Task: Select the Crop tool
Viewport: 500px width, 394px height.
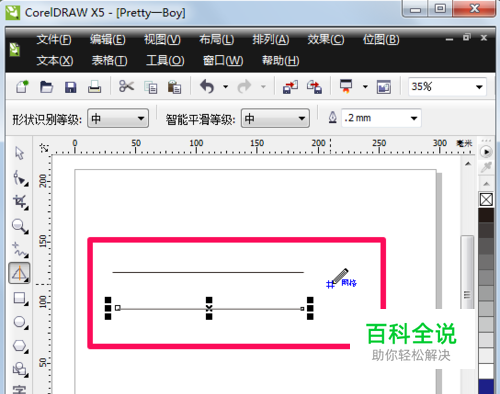Action: (x=20, y=202)
